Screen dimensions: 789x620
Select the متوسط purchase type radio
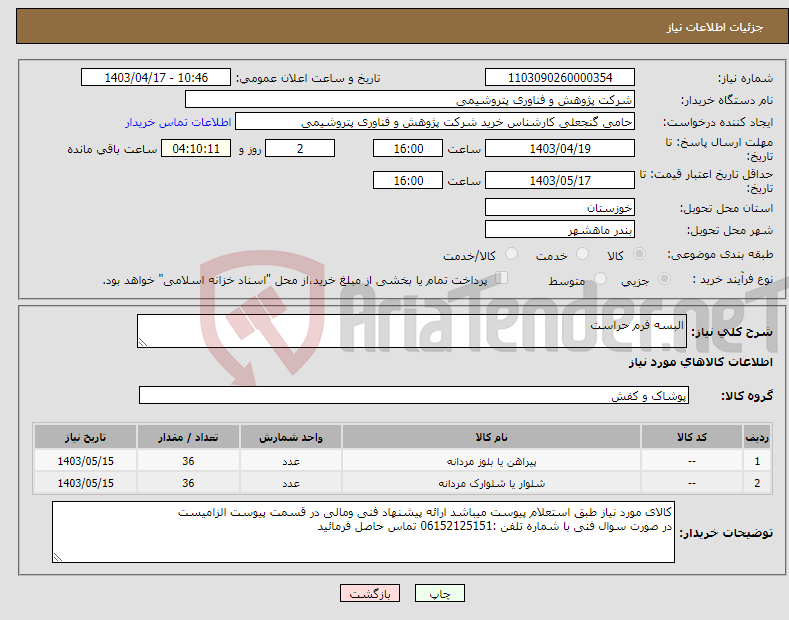tap(600, 278)
